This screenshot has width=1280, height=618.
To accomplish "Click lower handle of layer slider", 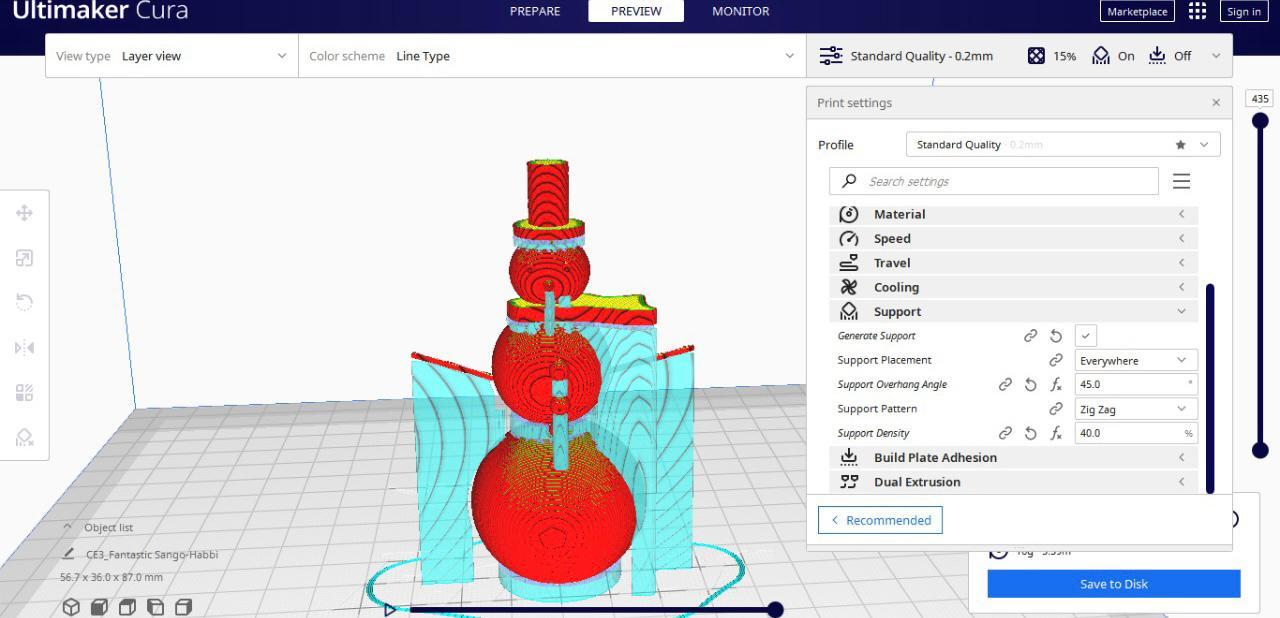I will 1260,450.
